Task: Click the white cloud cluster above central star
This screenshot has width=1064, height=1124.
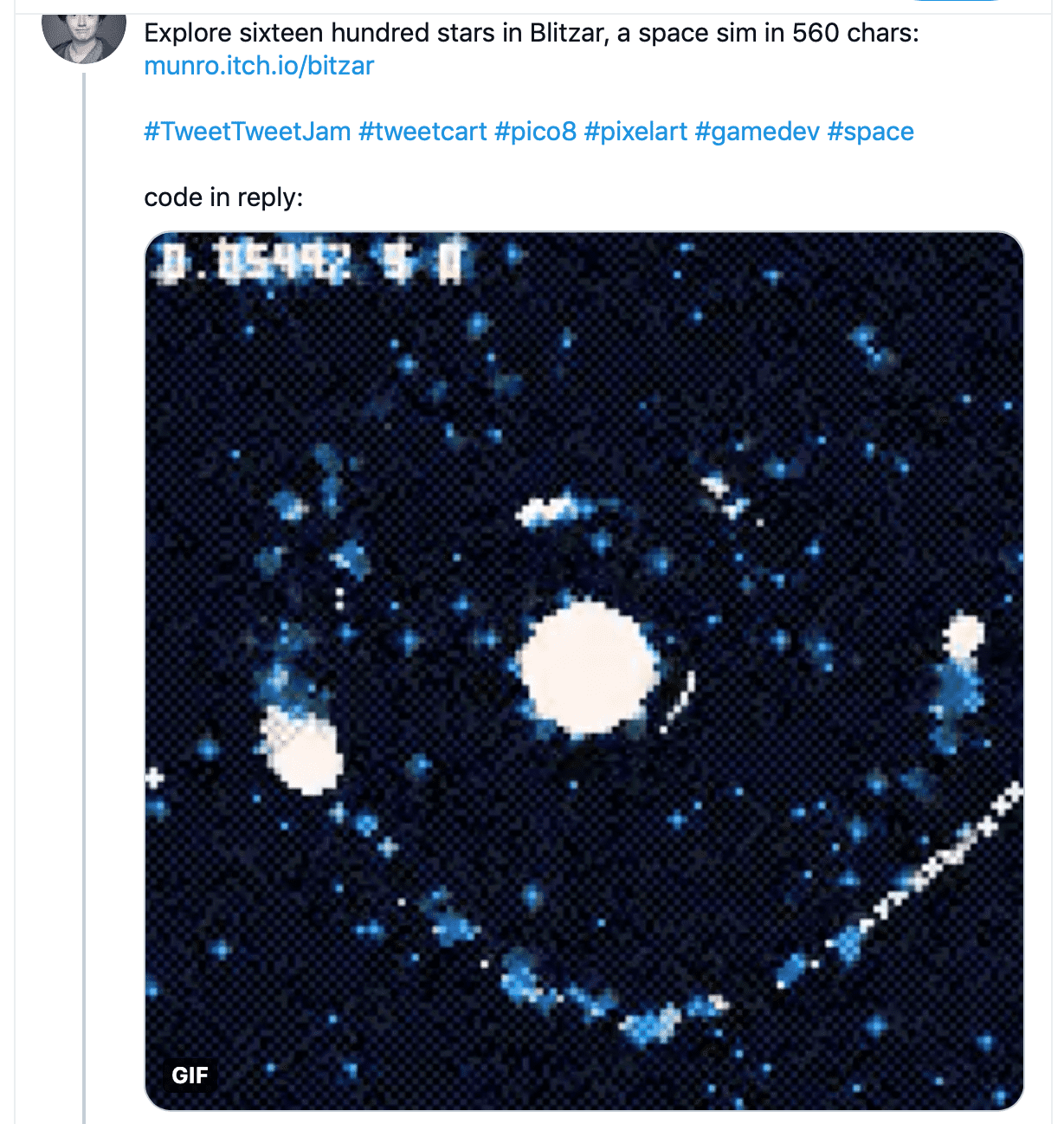Action: (x=549, y=511)
